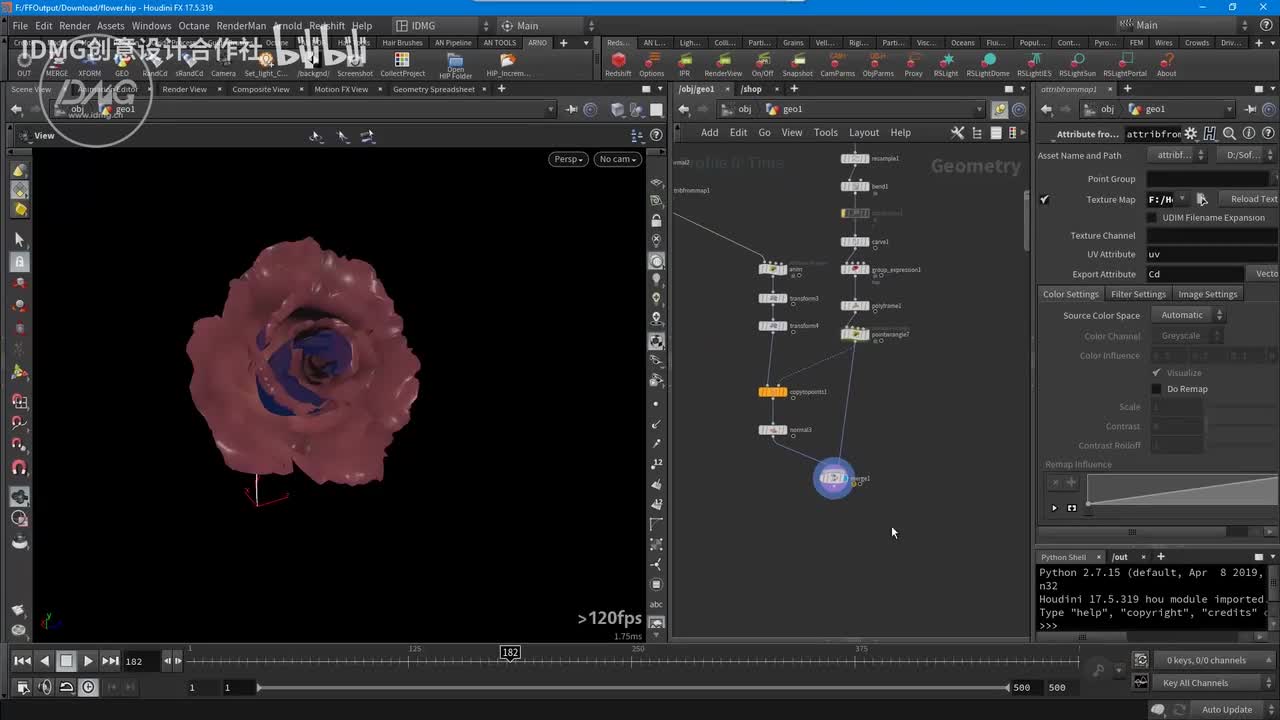Click the RSLight shelf tool icon
The height and width of the screenshot is (720, 1280).
tap(945, 61)
